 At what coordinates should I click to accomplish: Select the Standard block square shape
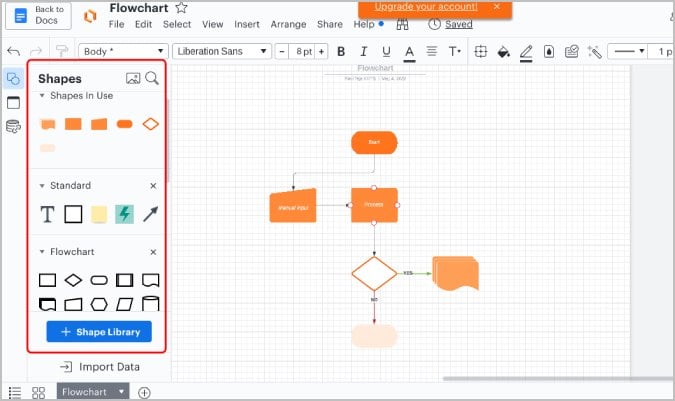tap(73, 214)
